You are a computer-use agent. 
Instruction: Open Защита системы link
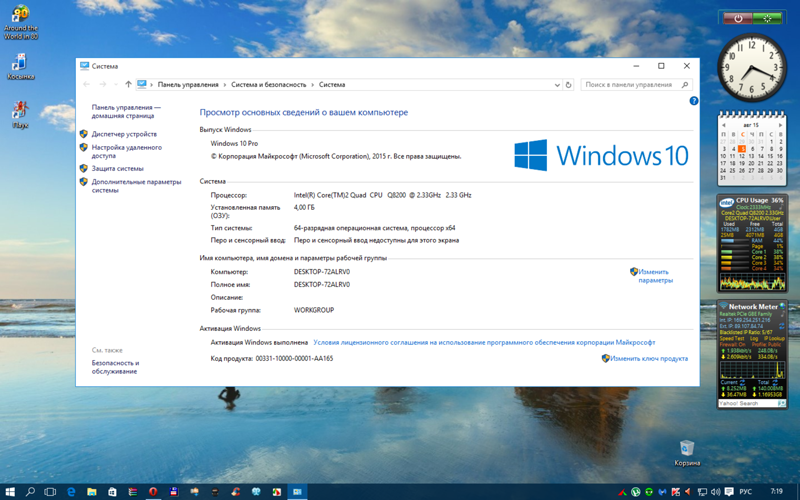pyautogui.click(x=117, y=168)
